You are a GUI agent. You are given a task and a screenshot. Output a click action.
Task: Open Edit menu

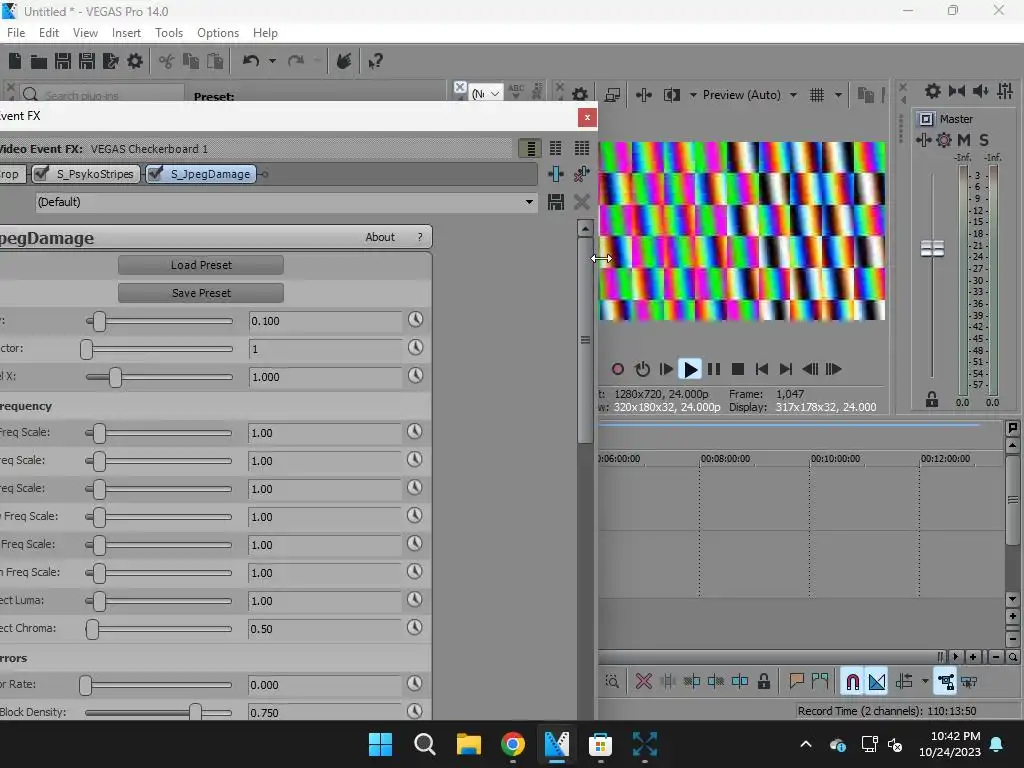click(x=49, y=33)
